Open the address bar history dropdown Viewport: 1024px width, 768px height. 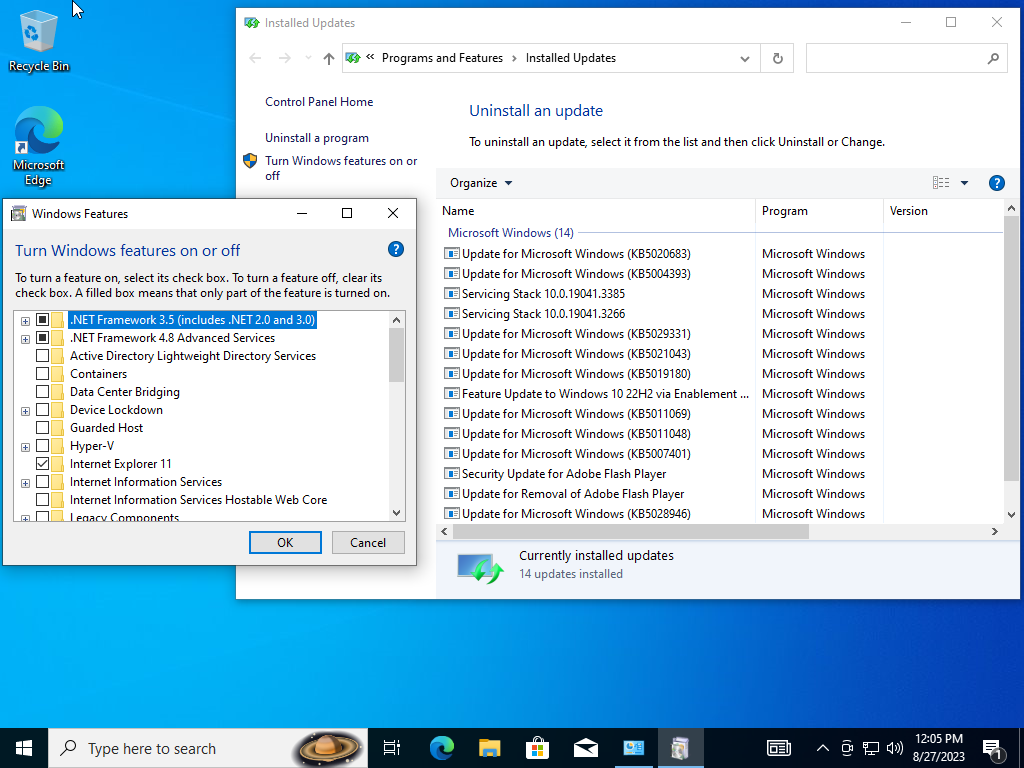click(744, 59)
